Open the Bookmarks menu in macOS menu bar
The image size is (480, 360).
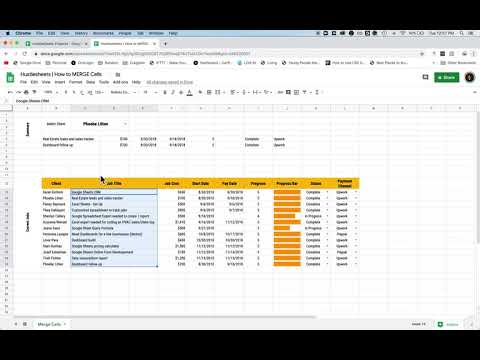(x=103, y=33)
